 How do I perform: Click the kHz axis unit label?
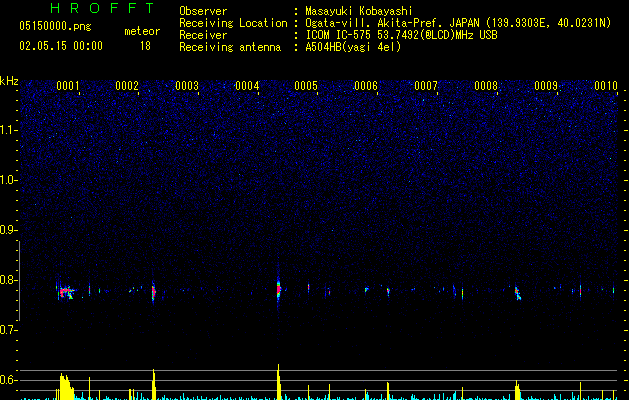click(x=9, y=81)
